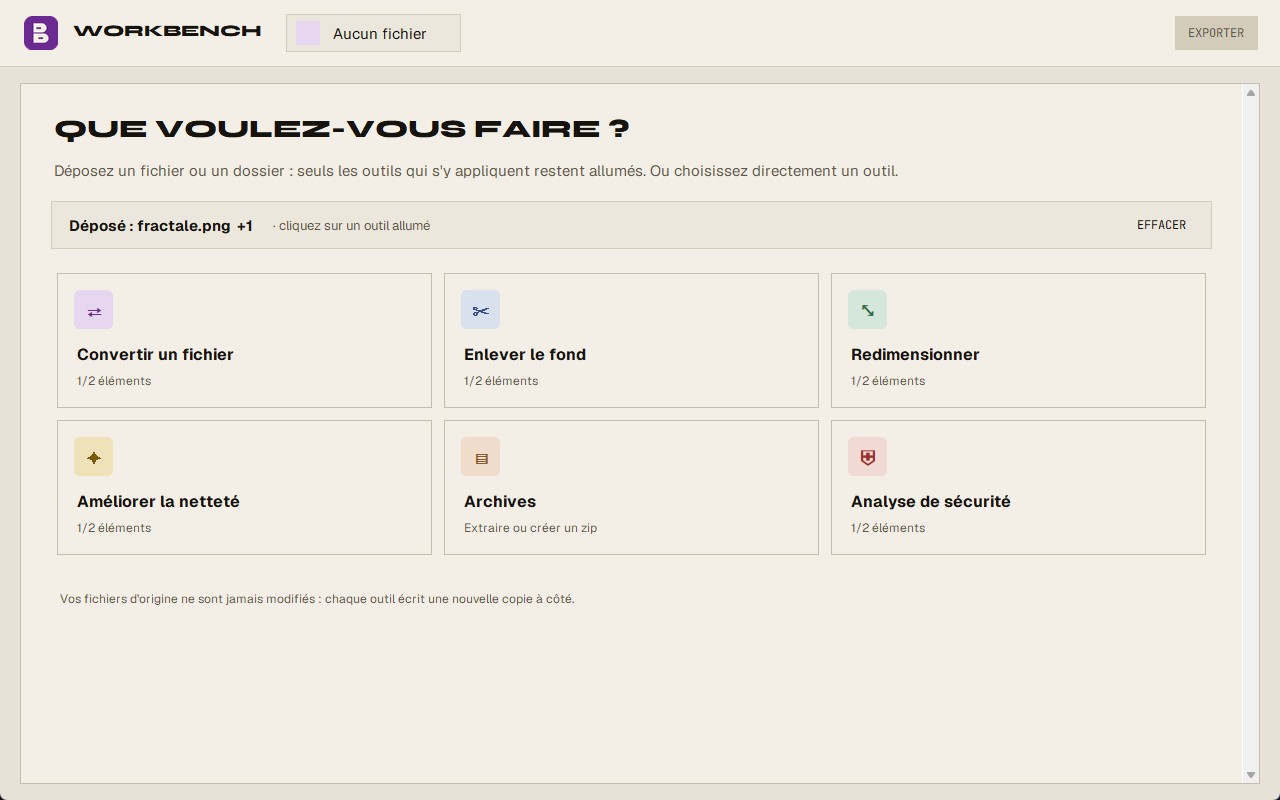Click the '1/2 éléments' count under Convertir un fichier
Viewport: 1280px width, 800px height.
[114, 381]
